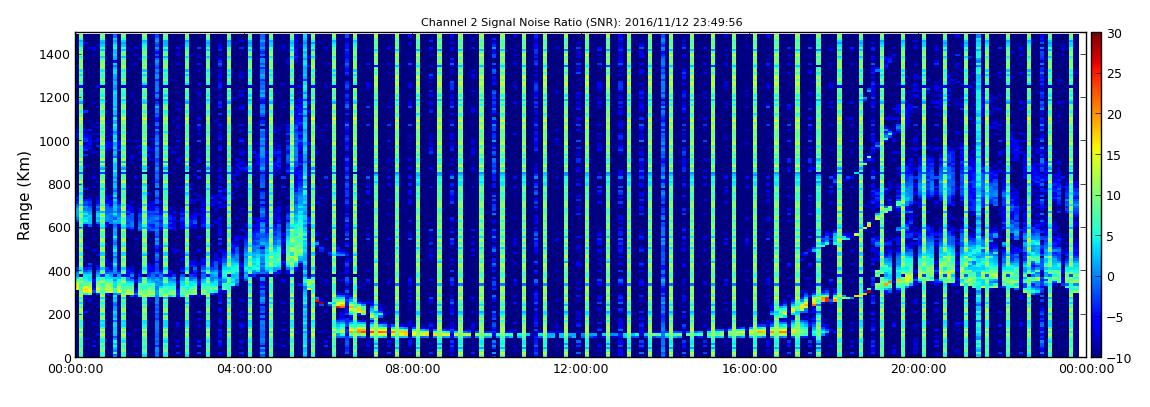Click the 400 range tick label
Image resolution: width=1150 pixels, height=407 pixels.
pyautogui.click(x=59, y=271)
